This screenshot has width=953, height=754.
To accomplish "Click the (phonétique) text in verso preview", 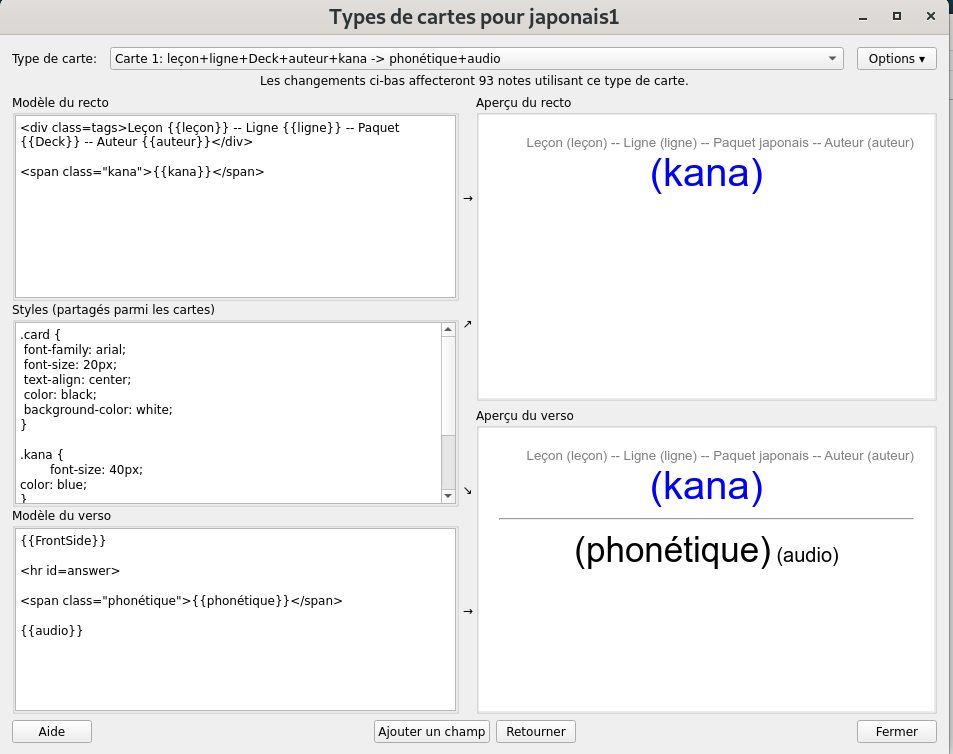I will pos(672,552).
